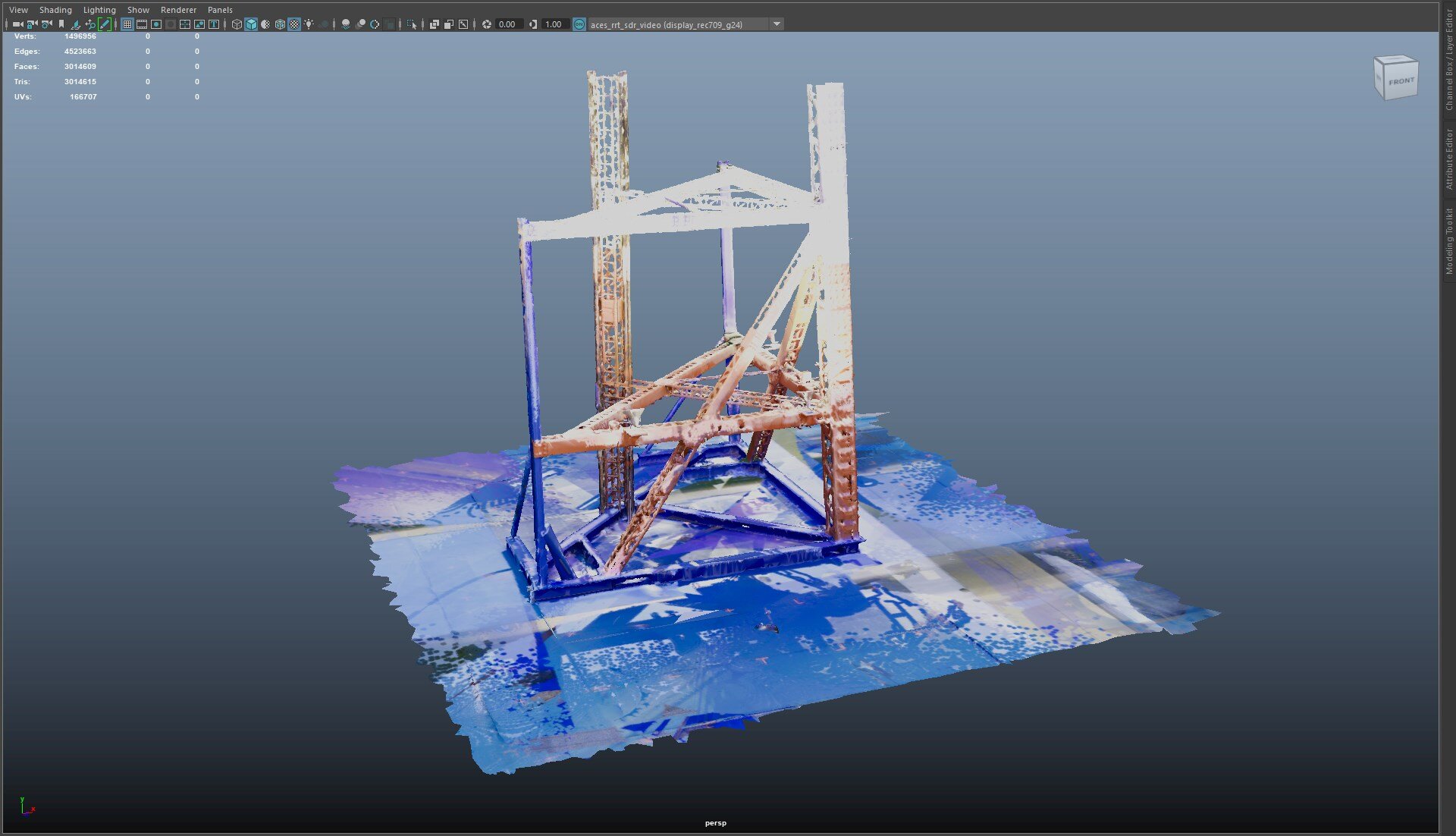Click the select camera icon
This screenshot has height=836, width=1456.
click(17, 24)
